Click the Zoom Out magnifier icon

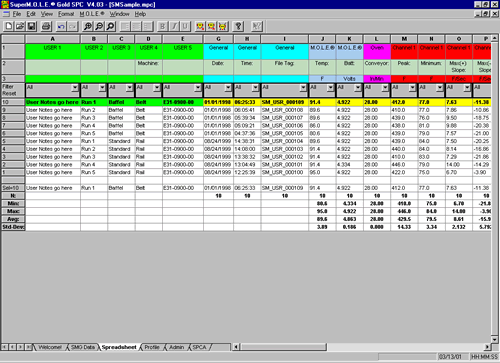point(99,26)
